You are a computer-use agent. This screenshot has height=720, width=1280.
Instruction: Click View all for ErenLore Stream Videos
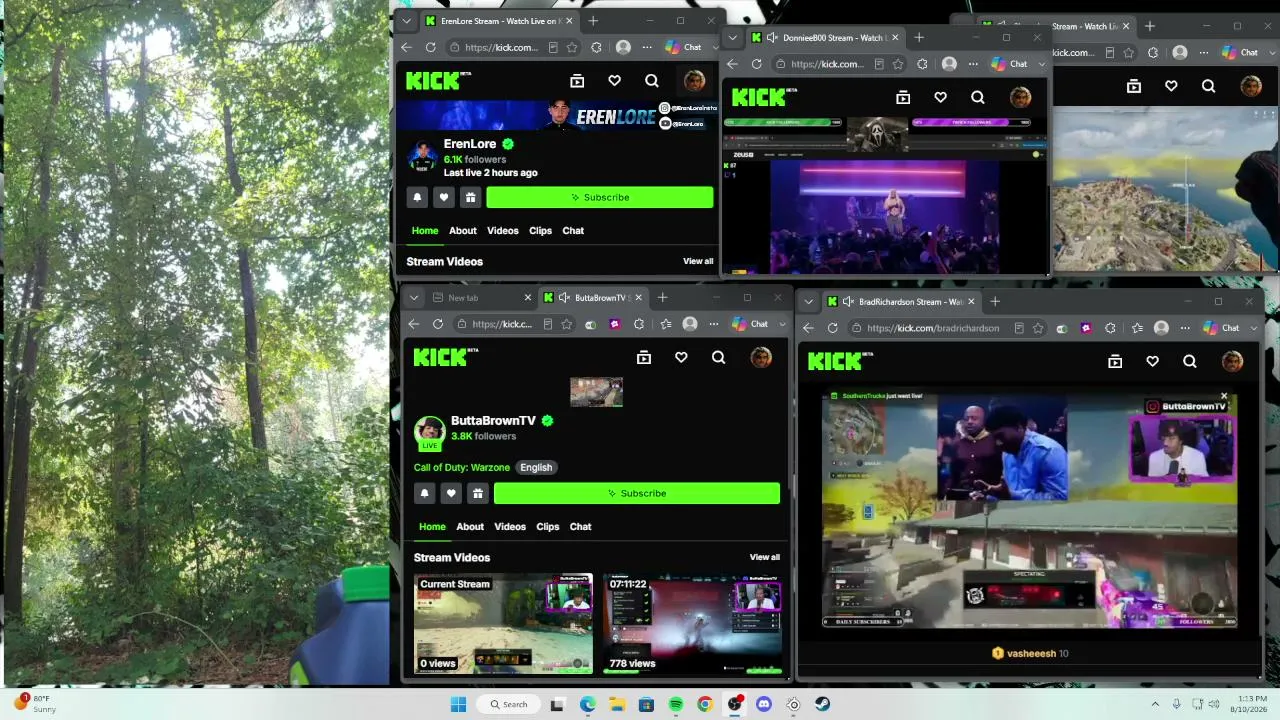click(698, 262)
